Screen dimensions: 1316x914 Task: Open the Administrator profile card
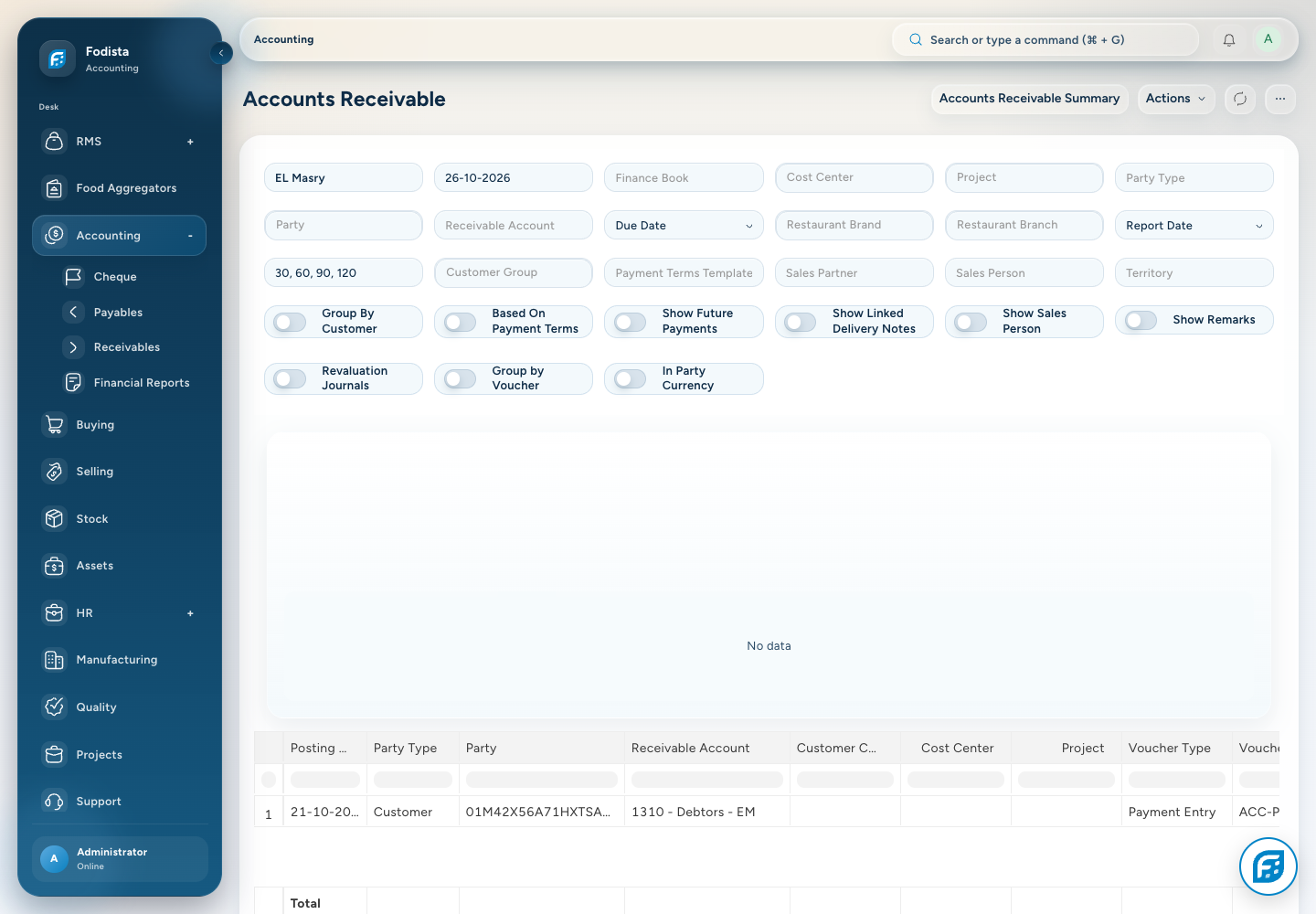tap(120, 859)
